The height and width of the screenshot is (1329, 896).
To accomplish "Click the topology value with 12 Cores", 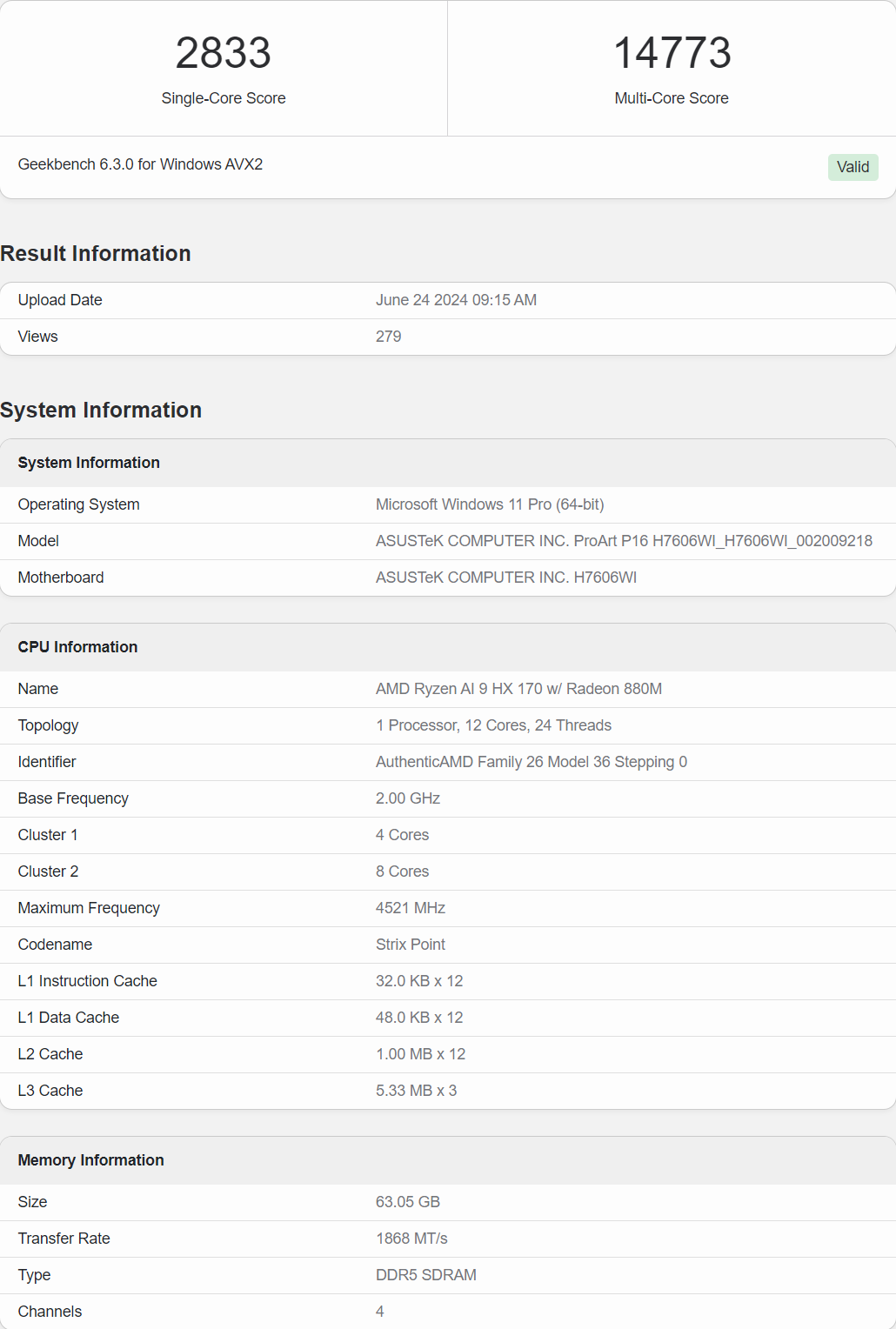I will click(493, 725).
